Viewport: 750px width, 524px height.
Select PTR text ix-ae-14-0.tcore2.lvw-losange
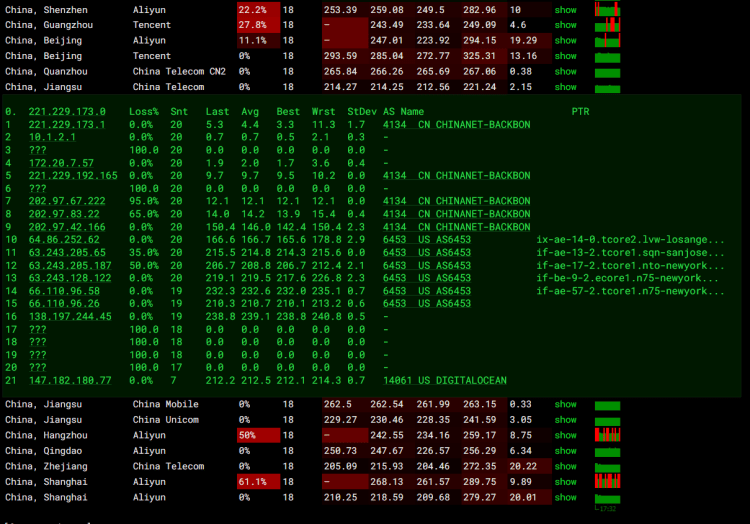630,240
